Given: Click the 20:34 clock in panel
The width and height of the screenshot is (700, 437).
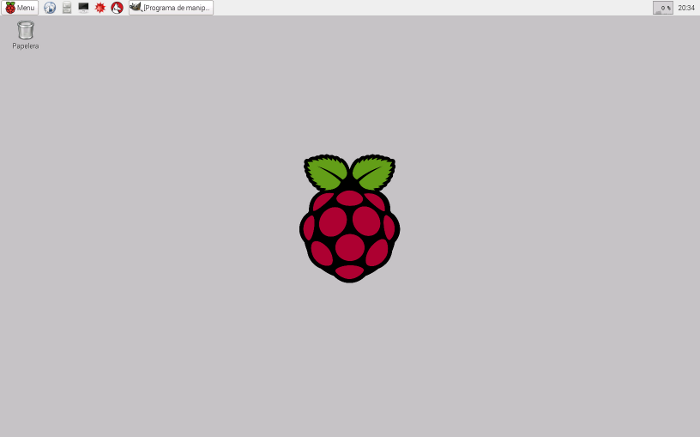Looking at the screenshot, I should tap(686, 8).
